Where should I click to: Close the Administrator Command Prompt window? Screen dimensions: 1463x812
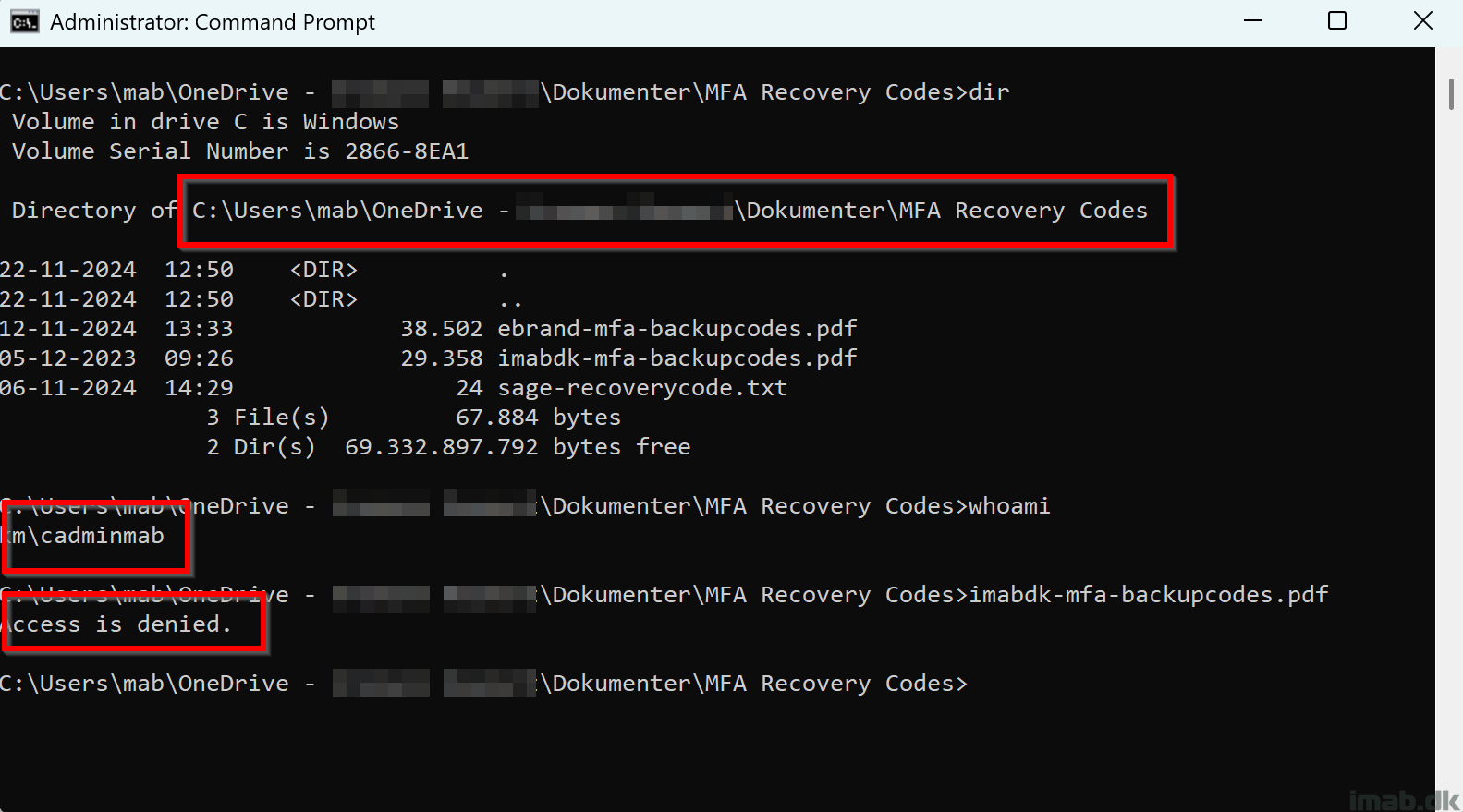point(1423,21)
